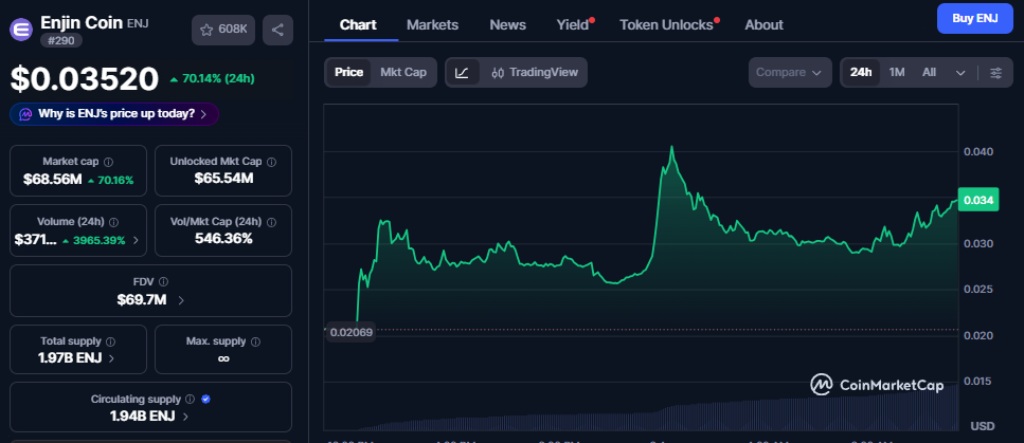Open 'Why is ENJ's price up today?'
Screen dimensions: 1024x443
coord(114,114)
